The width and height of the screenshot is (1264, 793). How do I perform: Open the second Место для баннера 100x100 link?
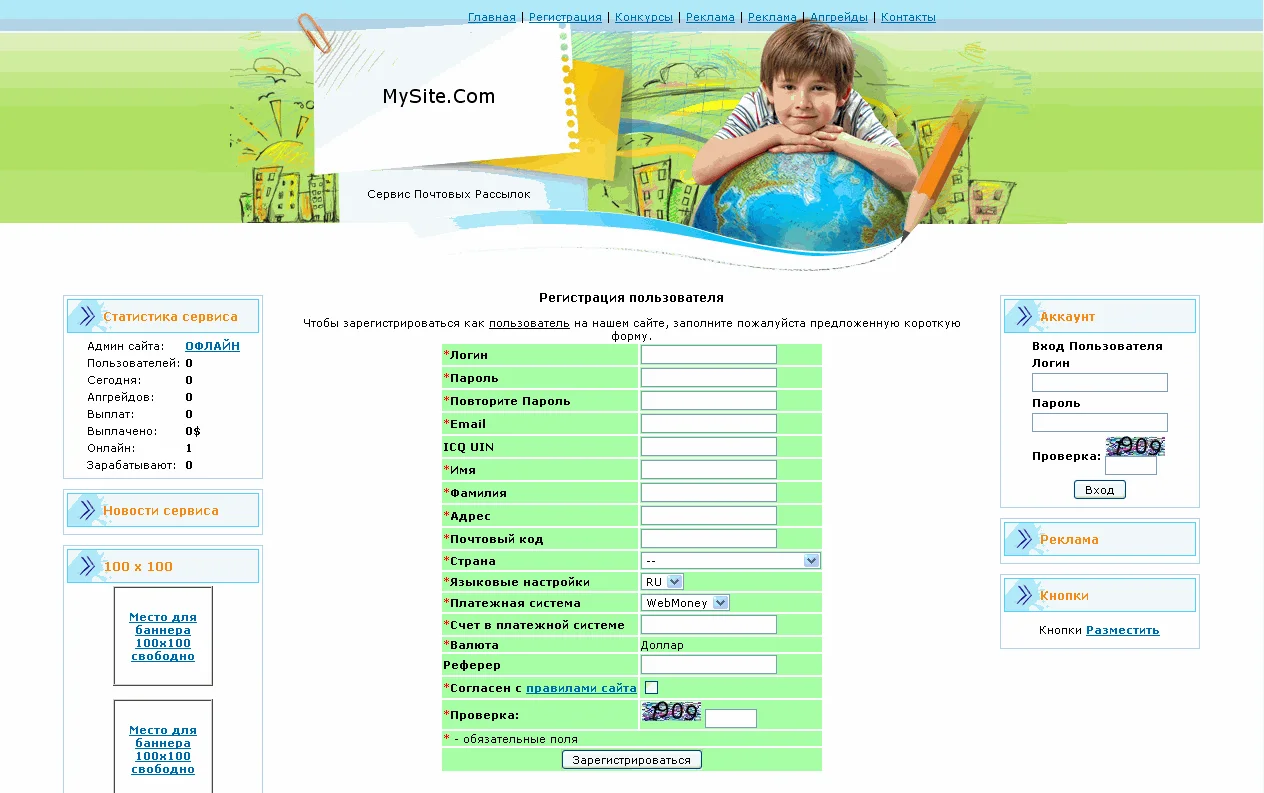pos(163,750)
